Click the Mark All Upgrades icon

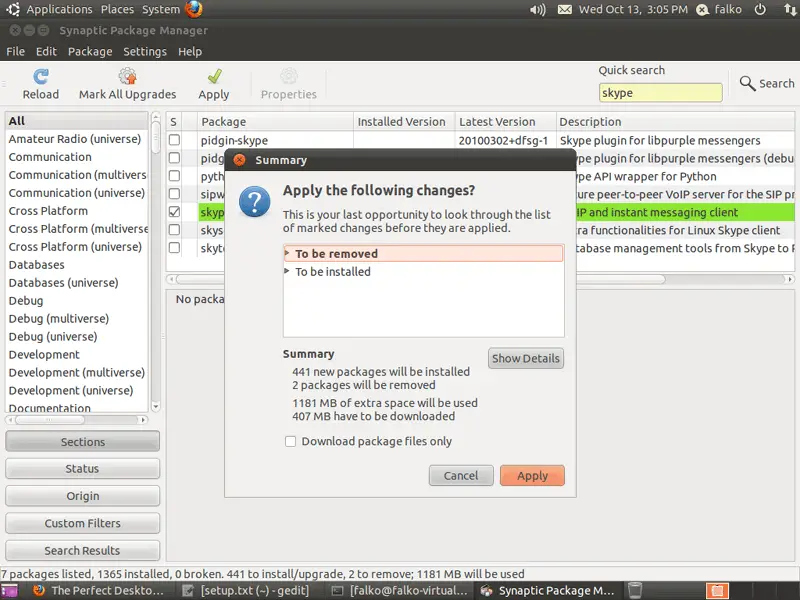coord(128,77)
